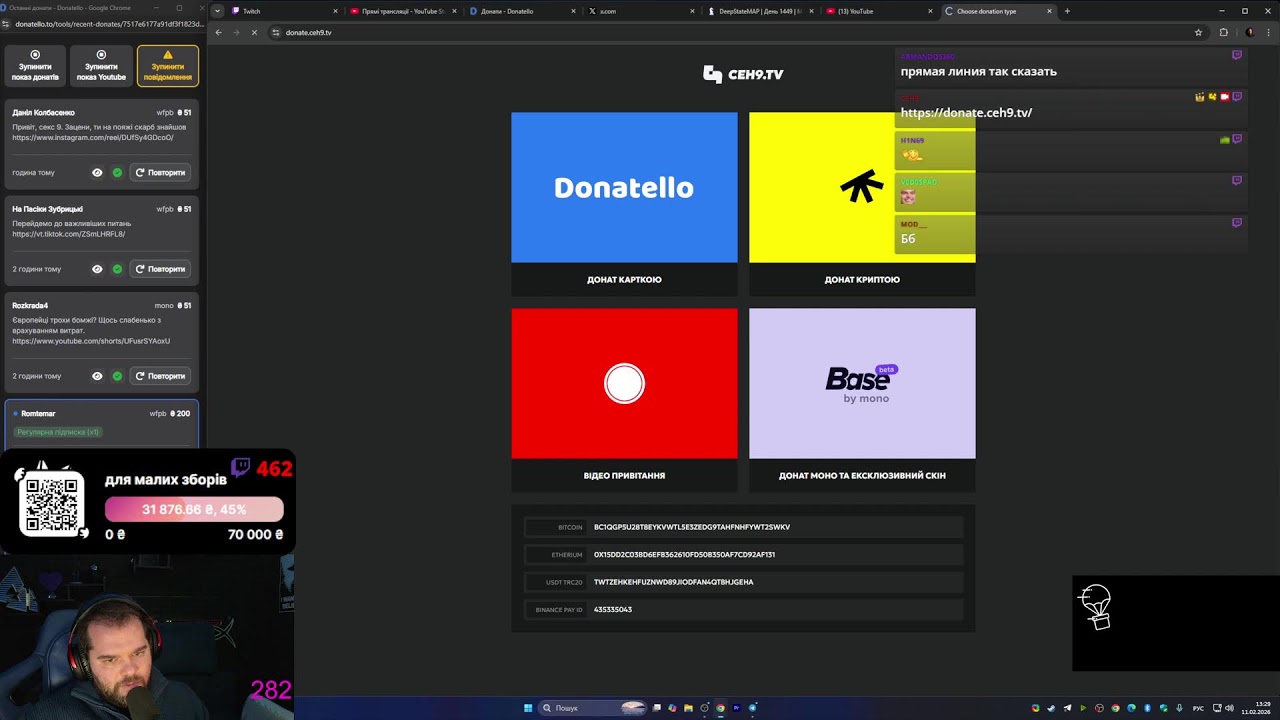Click green checkmark on На Пасіки Зубрицькі donation

117,269
